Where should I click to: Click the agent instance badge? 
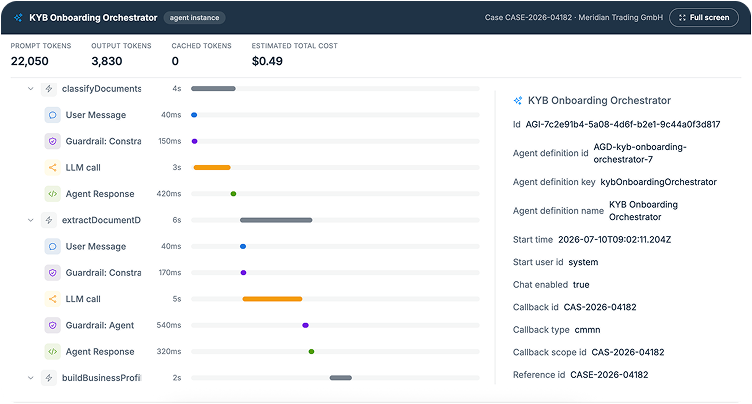(x=194, y=18)
